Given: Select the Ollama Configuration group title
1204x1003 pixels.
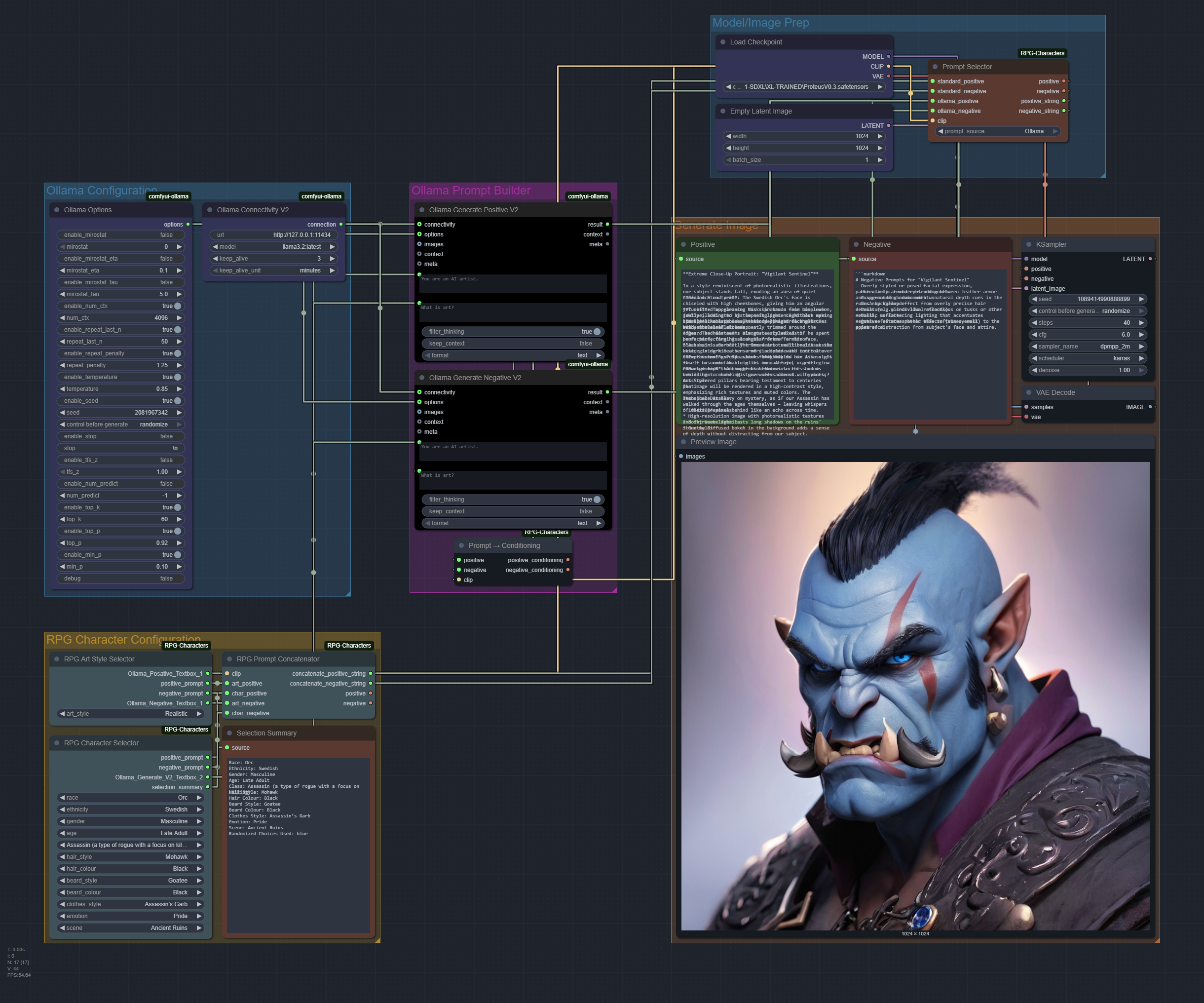Looking at the screenshot, I should (x=102, y=191).
